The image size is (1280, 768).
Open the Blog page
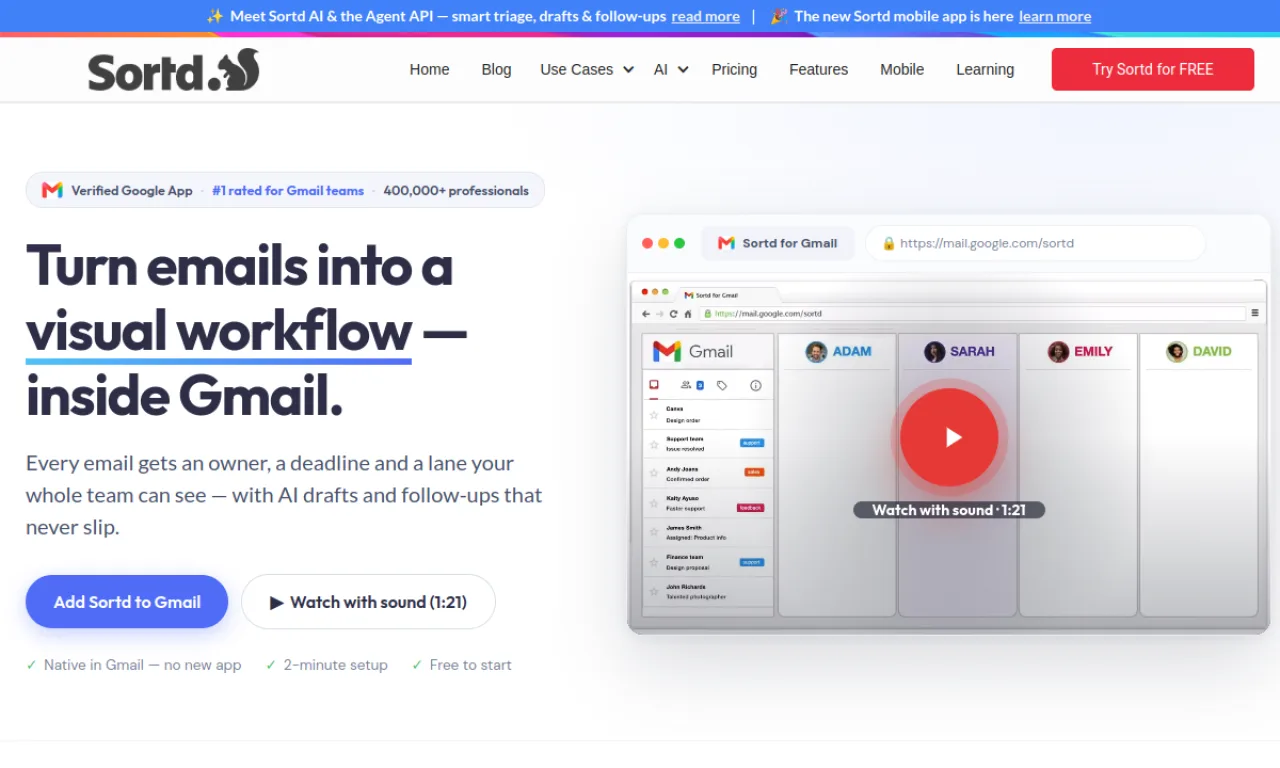pyautogui.click(x=496, y=70)
